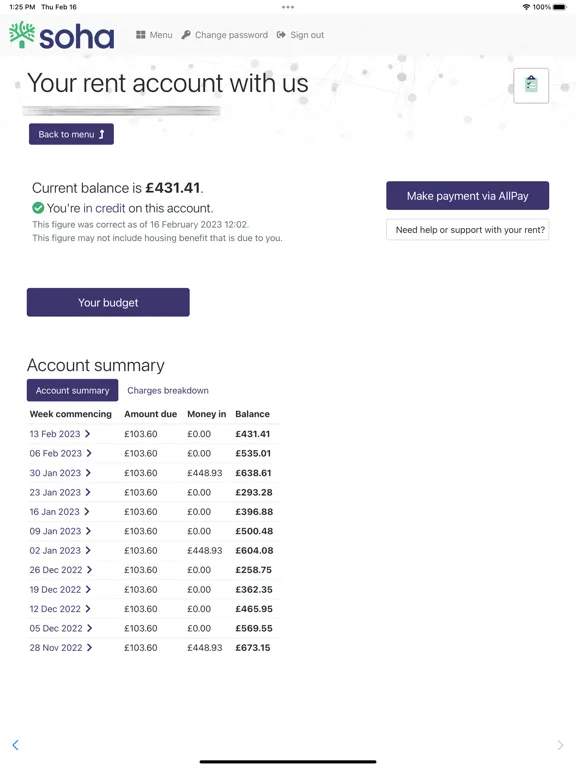Click the Menu grid icon
The width and height of the screenshot is (576, 768).
click(x=141, y=35)
